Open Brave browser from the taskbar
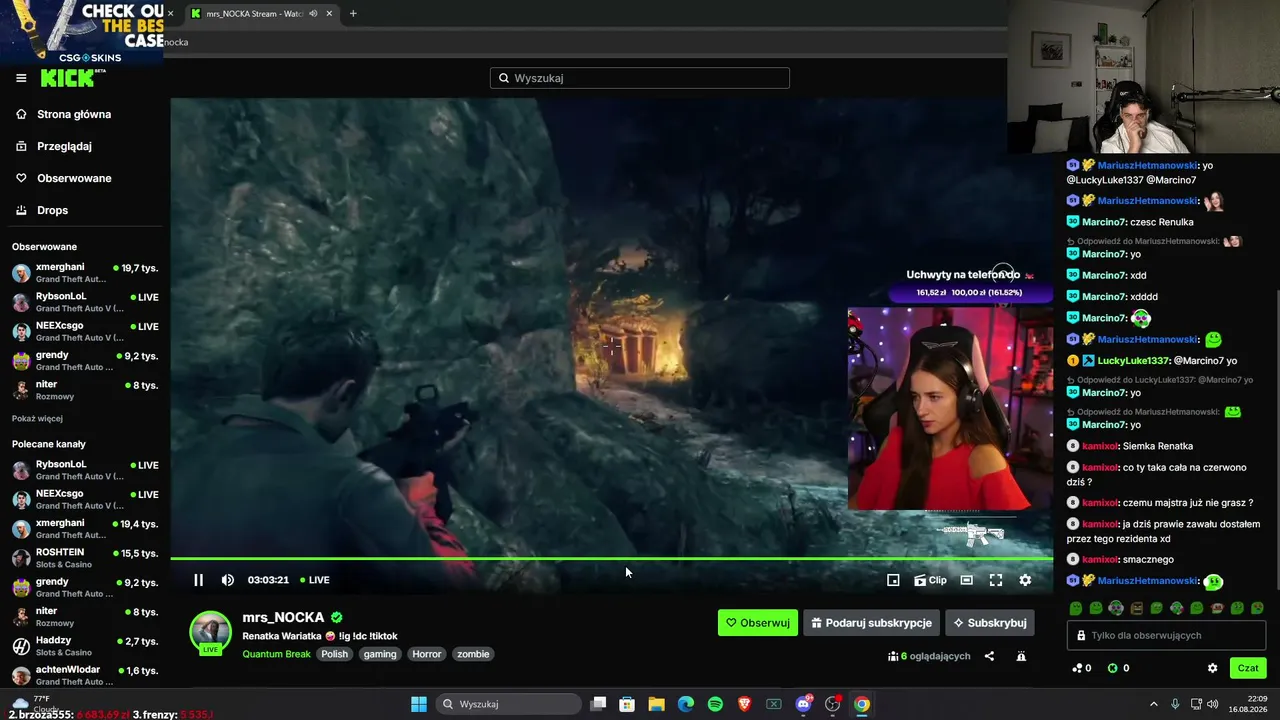1280x720 pixels. (744, 704)
